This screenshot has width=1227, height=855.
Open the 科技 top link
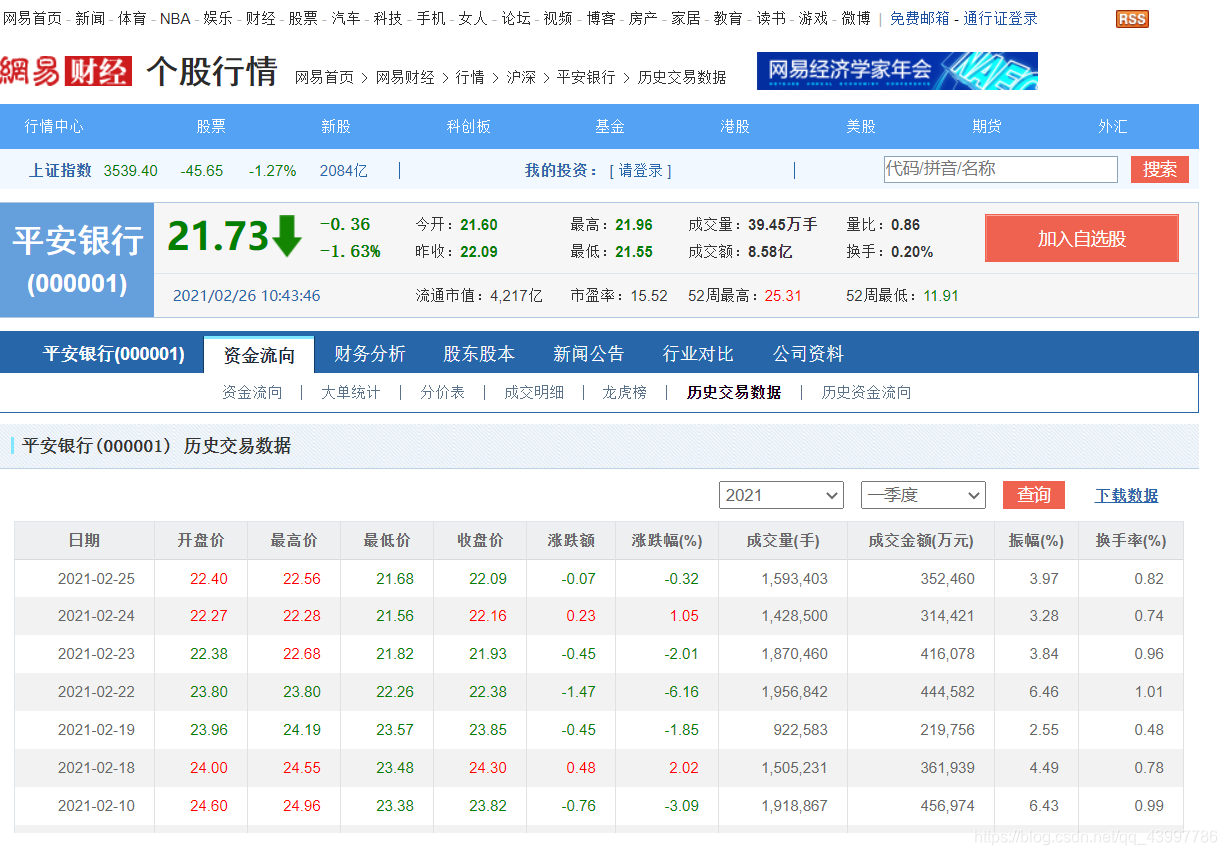pyautogui.click(x=388, y=18)
